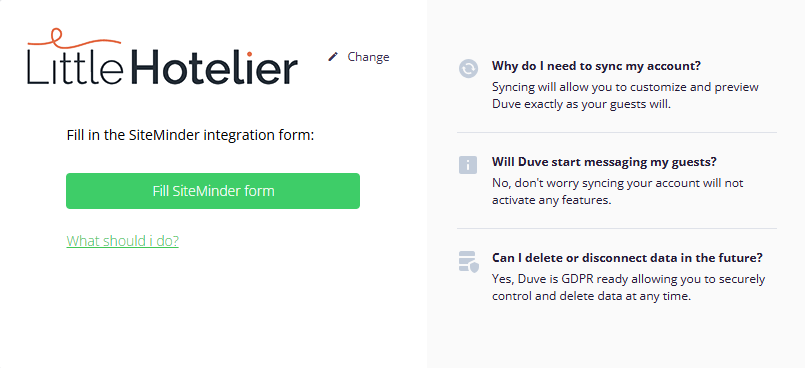
Task: Click the data shield icon beside GDPR question
Action: pyautogui.click(x=468, y=261)
